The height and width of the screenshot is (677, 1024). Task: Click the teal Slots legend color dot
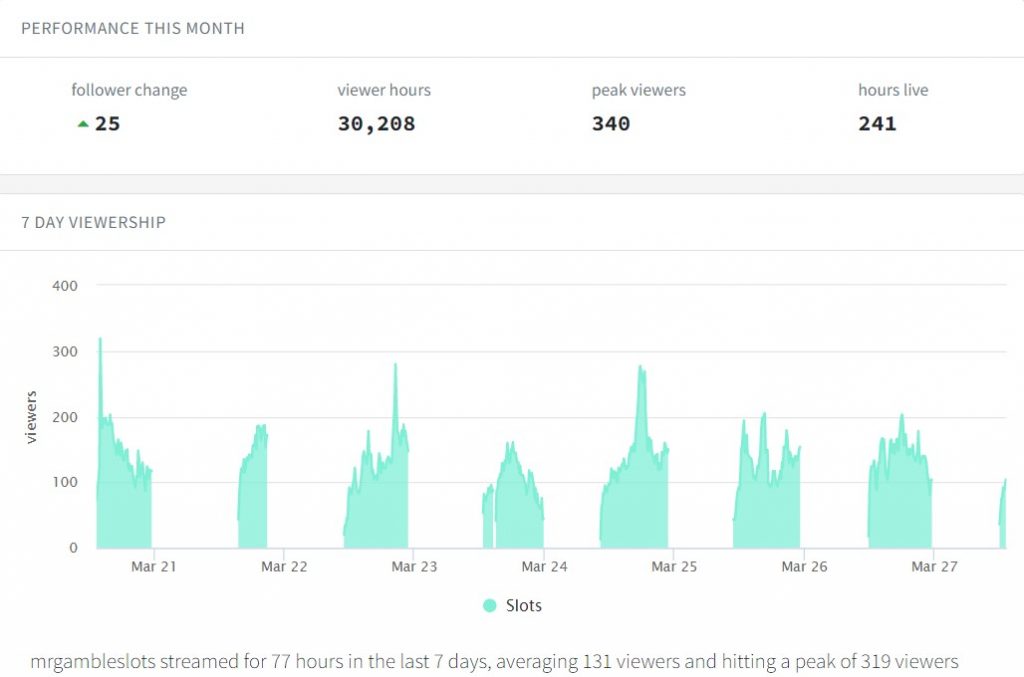coord(489,606)
